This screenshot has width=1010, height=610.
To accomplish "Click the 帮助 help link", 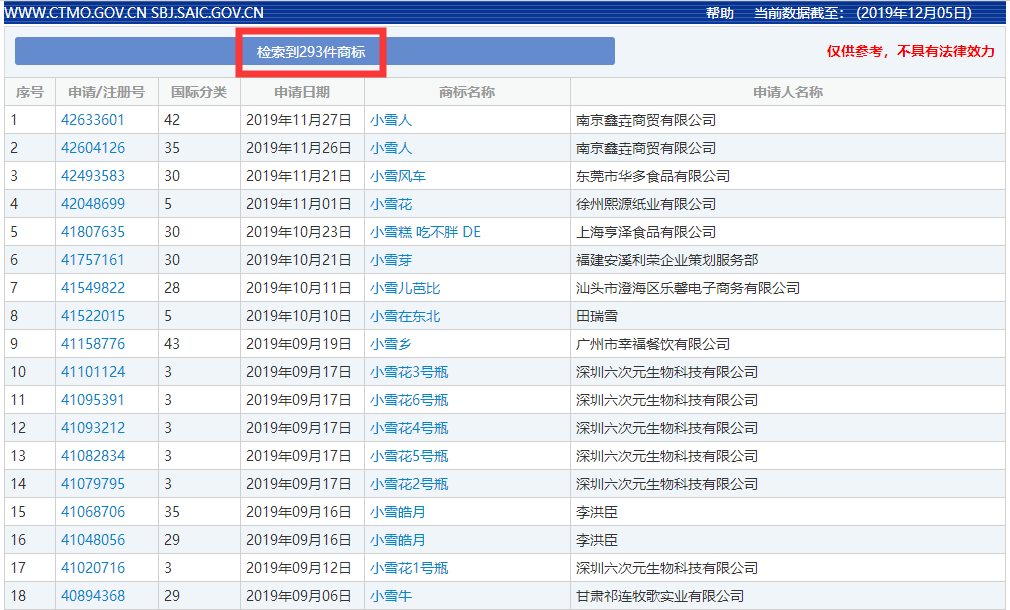I will (x=719, y=13).
